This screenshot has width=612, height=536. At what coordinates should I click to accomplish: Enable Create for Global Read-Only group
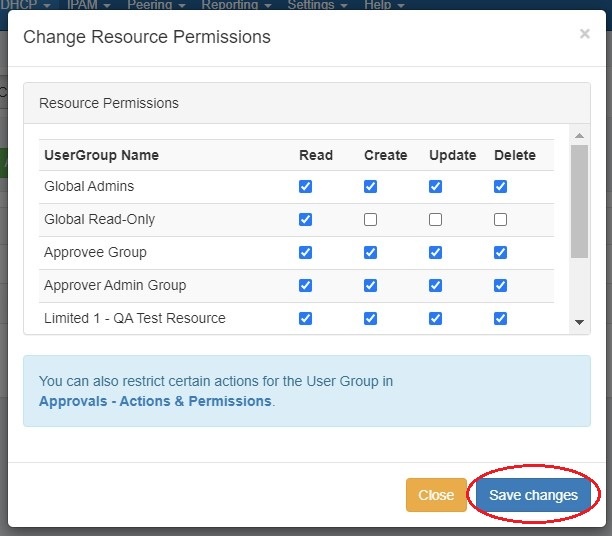(371, 220)
